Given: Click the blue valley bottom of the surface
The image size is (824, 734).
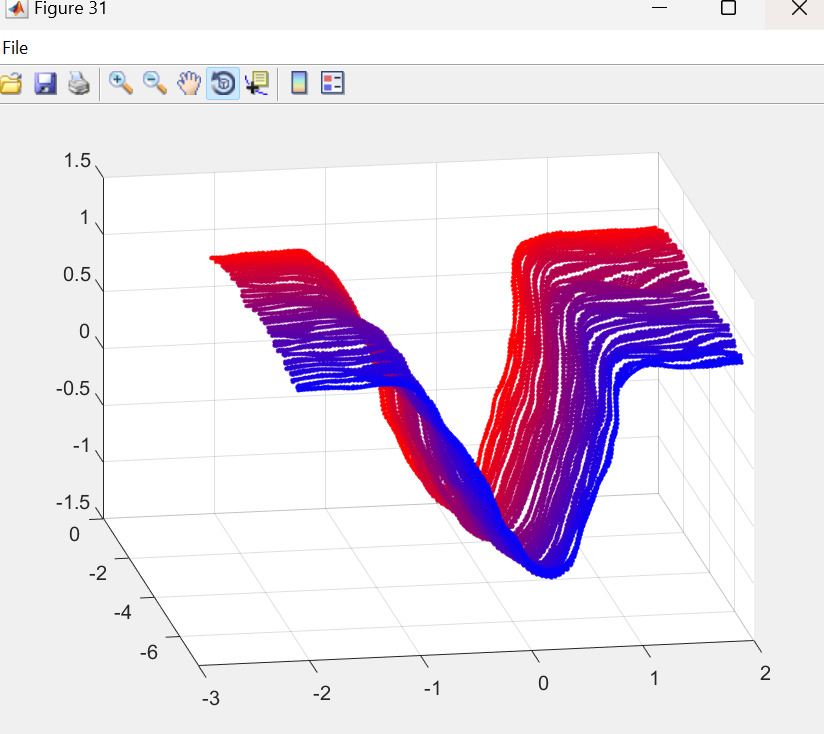Looking at the screenshot, I should tap(552, 565).
